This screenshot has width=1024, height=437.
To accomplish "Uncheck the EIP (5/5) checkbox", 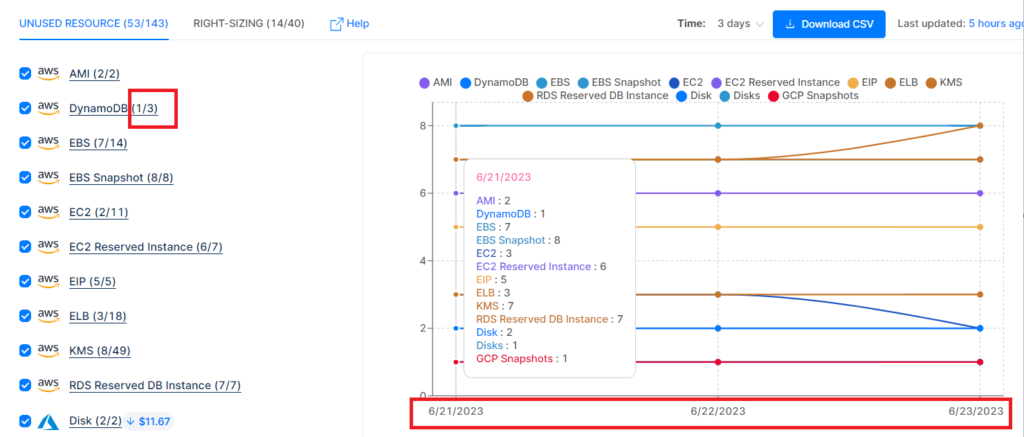I will pos(25,282).
